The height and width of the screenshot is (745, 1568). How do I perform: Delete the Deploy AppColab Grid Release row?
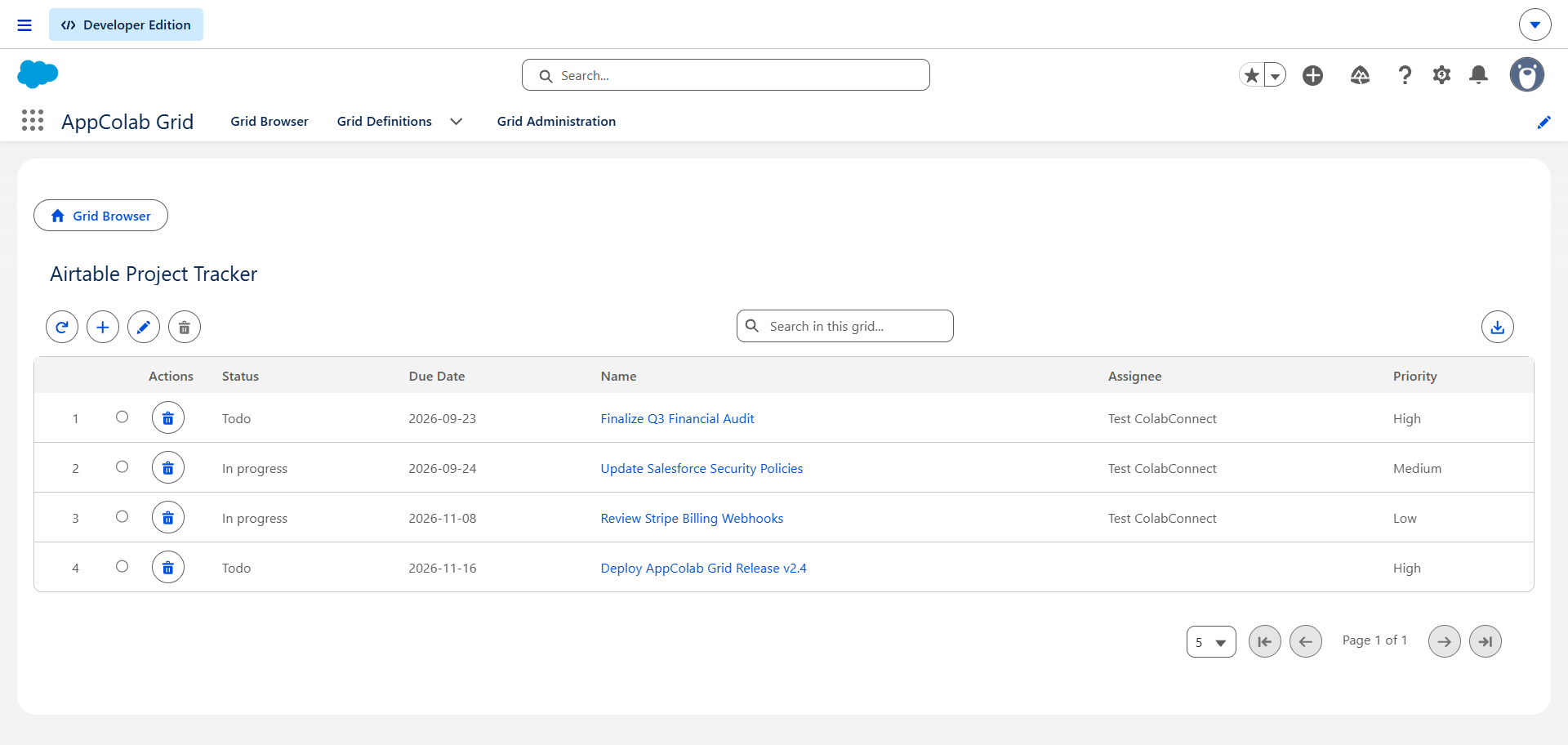coord(168,568)
